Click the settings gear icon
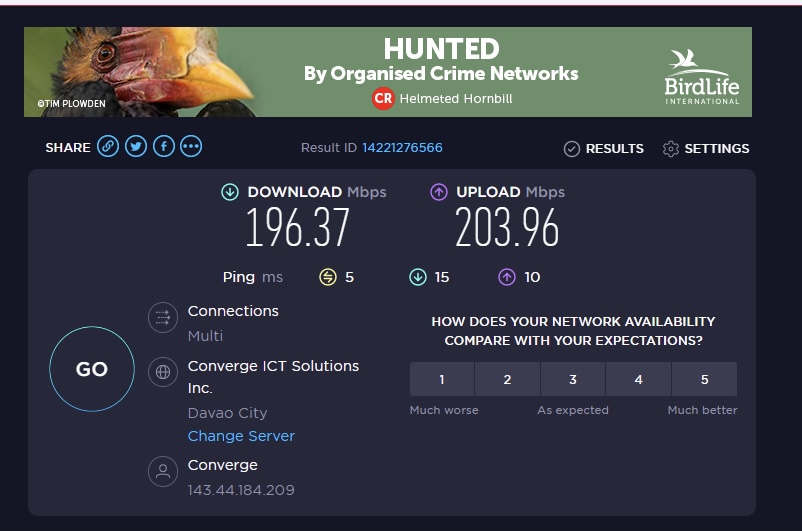Viewport: 802px width, 531px height. (x=671, y=149)
